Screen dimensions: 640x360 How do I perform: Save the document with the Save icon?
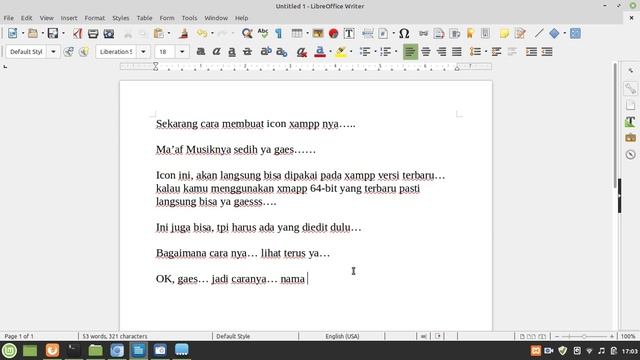(x=53, y=33)
